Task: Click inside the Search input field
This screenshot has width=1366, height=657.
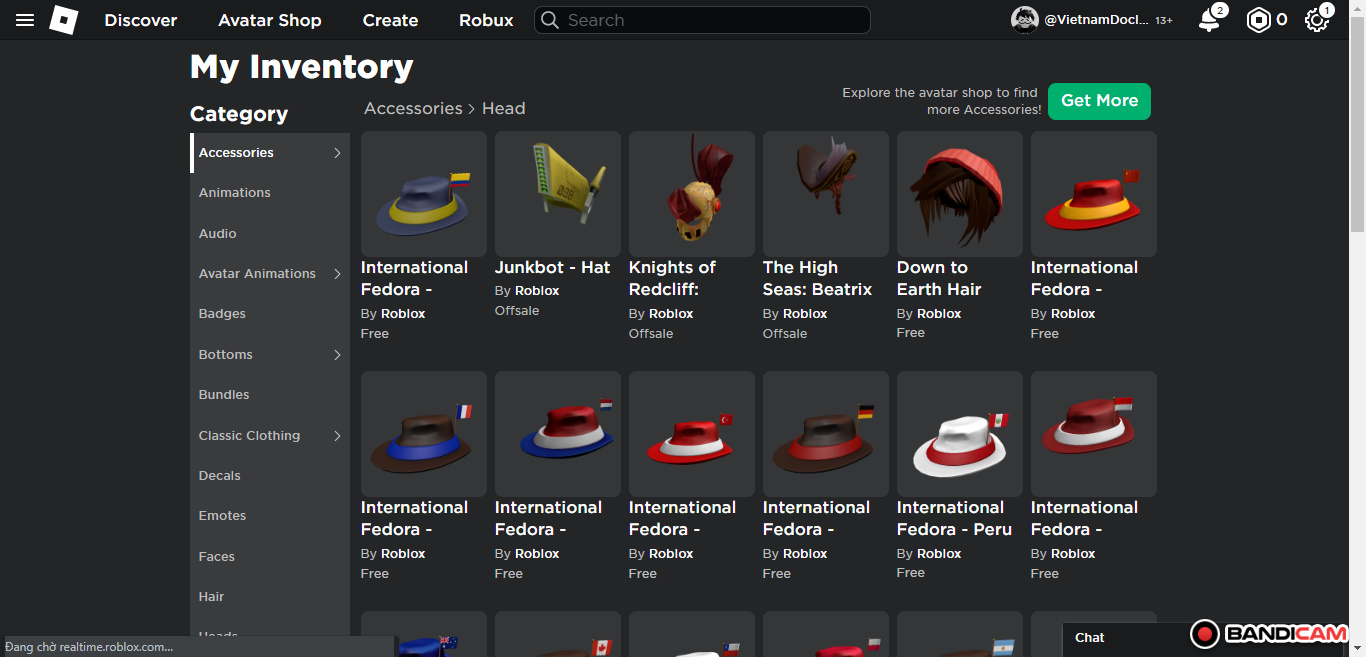Action: (710, 20)
